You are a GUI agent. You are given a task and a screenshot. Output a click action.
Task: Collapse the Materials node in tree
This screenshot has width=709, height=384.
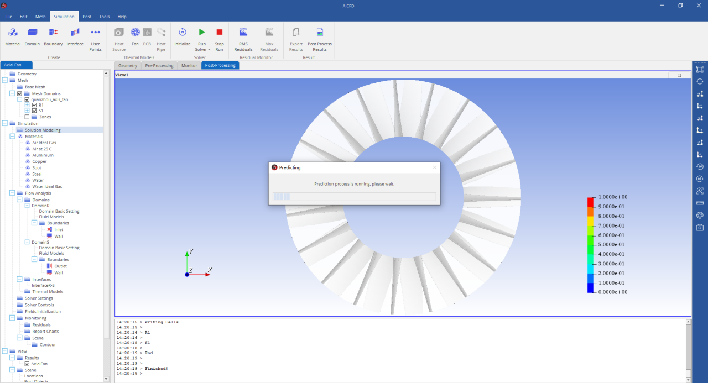(12, 136)
